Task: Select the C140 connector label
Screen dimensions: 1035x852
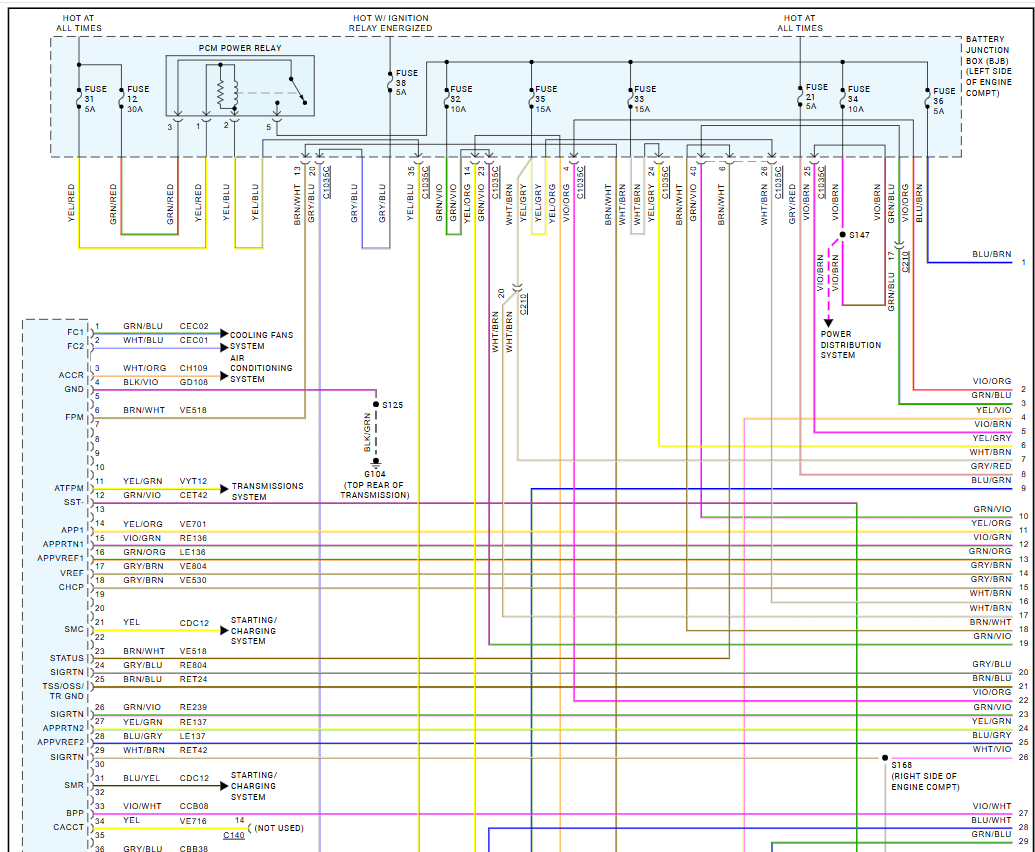Action: click(x=234, y=835)
